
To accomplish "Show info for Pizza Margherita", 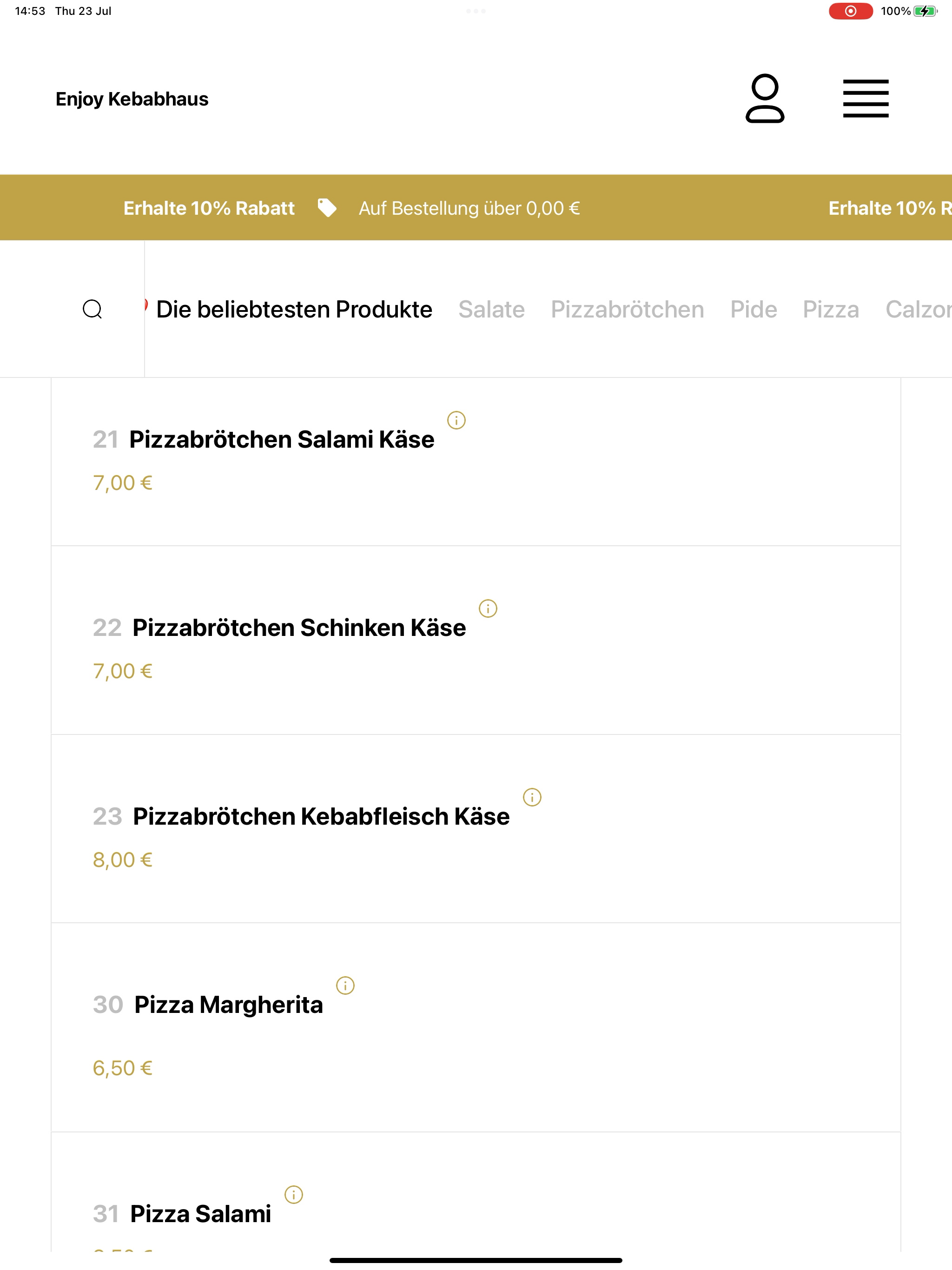I will [345, 985].
